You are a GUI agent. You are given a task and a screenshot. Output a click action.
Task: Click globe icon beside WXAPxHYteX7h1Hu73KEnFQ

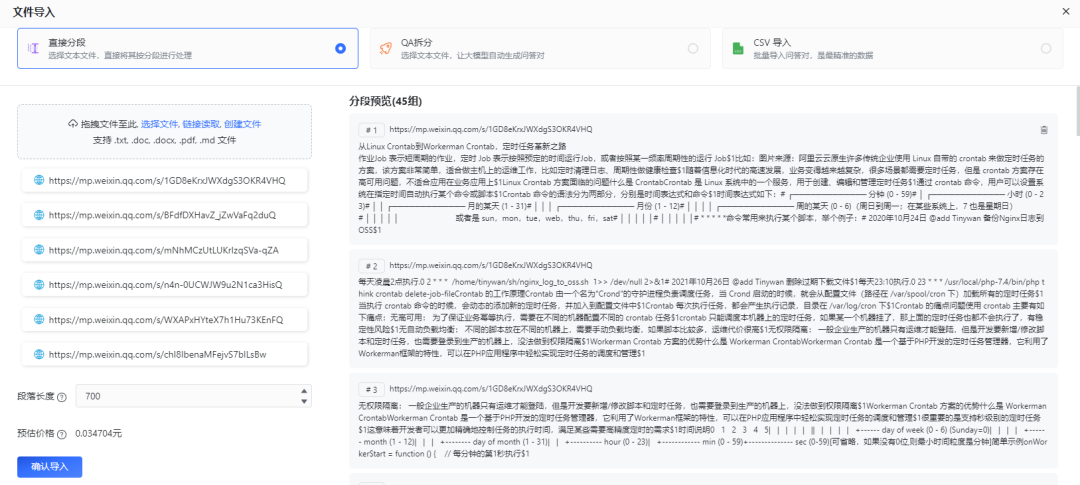coord(39,320)
